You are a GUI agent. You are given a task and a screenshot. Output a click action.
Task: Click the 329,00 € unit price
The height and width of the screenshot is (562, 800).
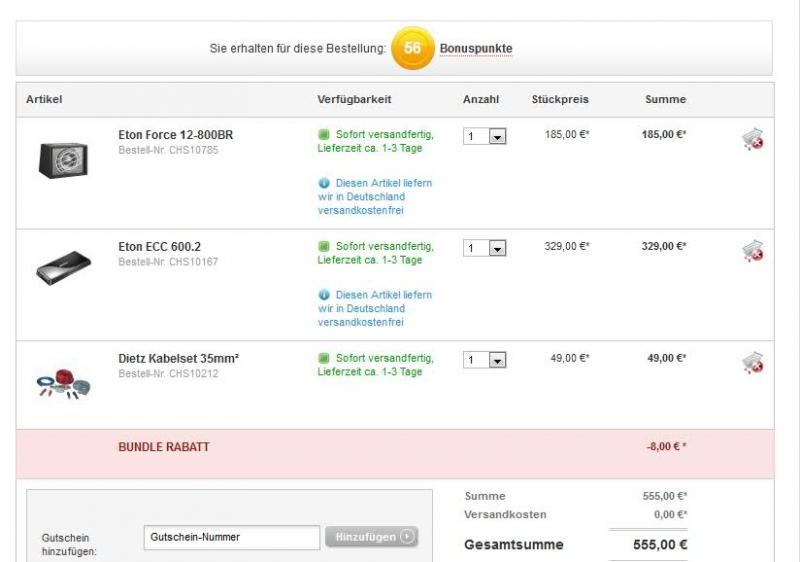point(567,246)
